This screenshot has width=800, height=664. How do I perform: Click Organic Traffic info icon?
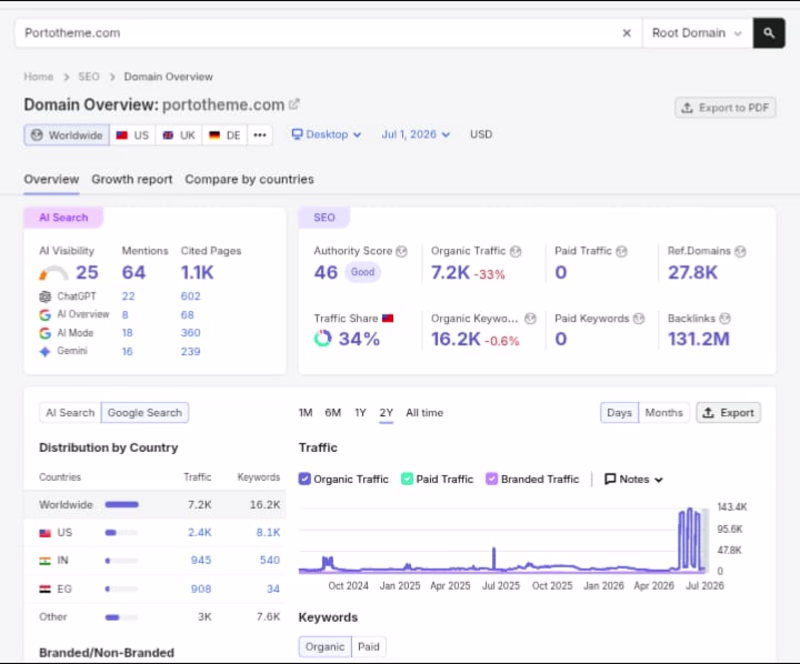pos(516,251)
